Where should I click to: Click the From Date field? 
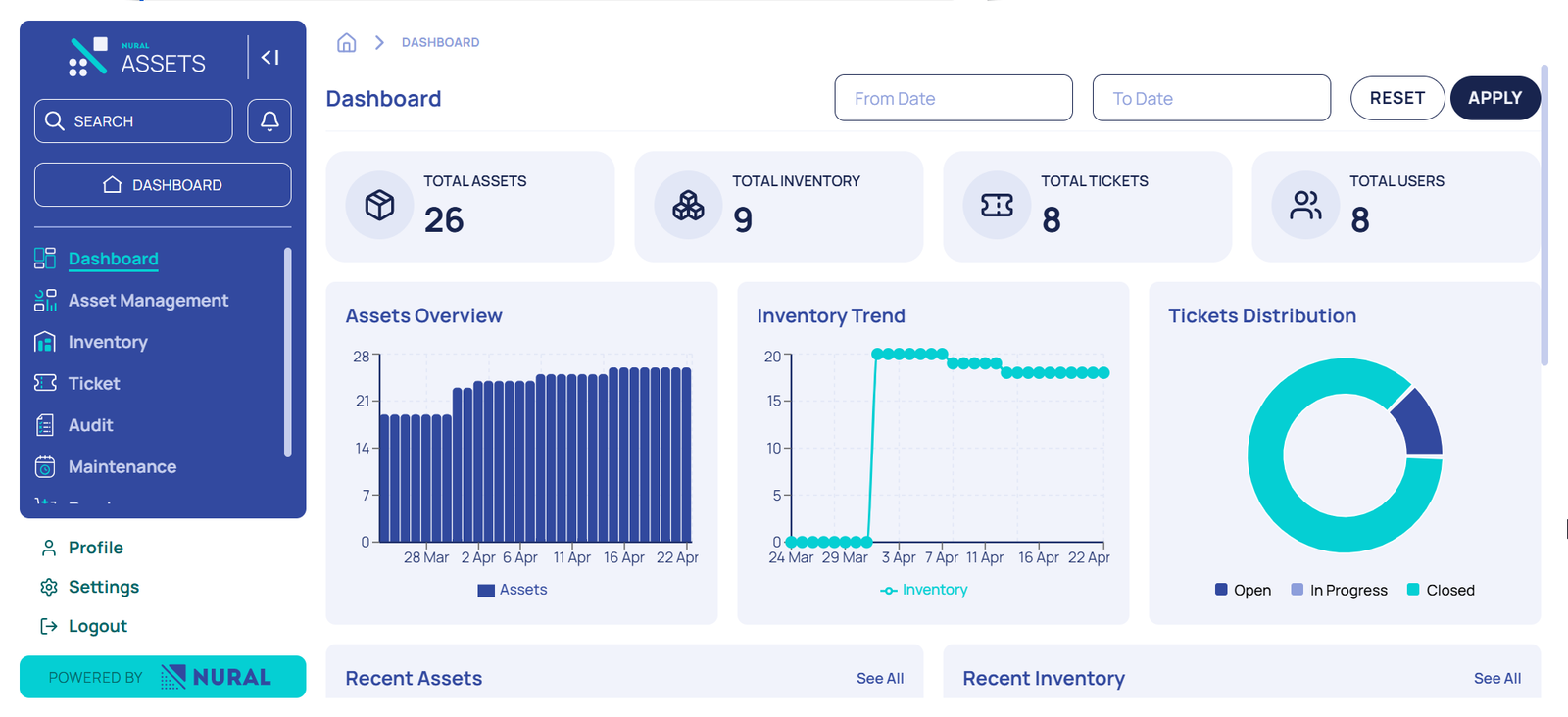954,98
